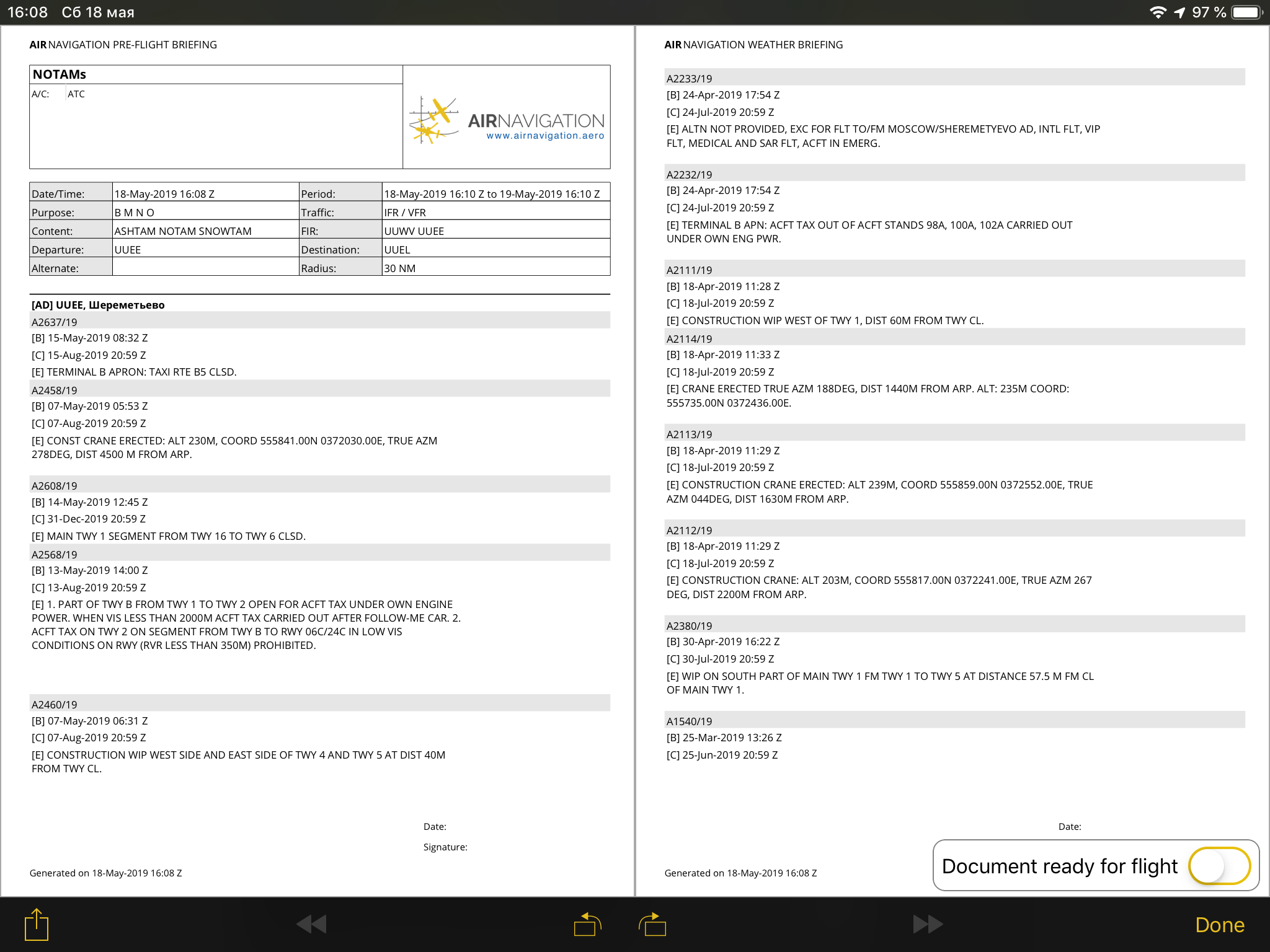Tap the location services arrow icon
This screenshot has height=952, width=1270.
click(1179, 12)
